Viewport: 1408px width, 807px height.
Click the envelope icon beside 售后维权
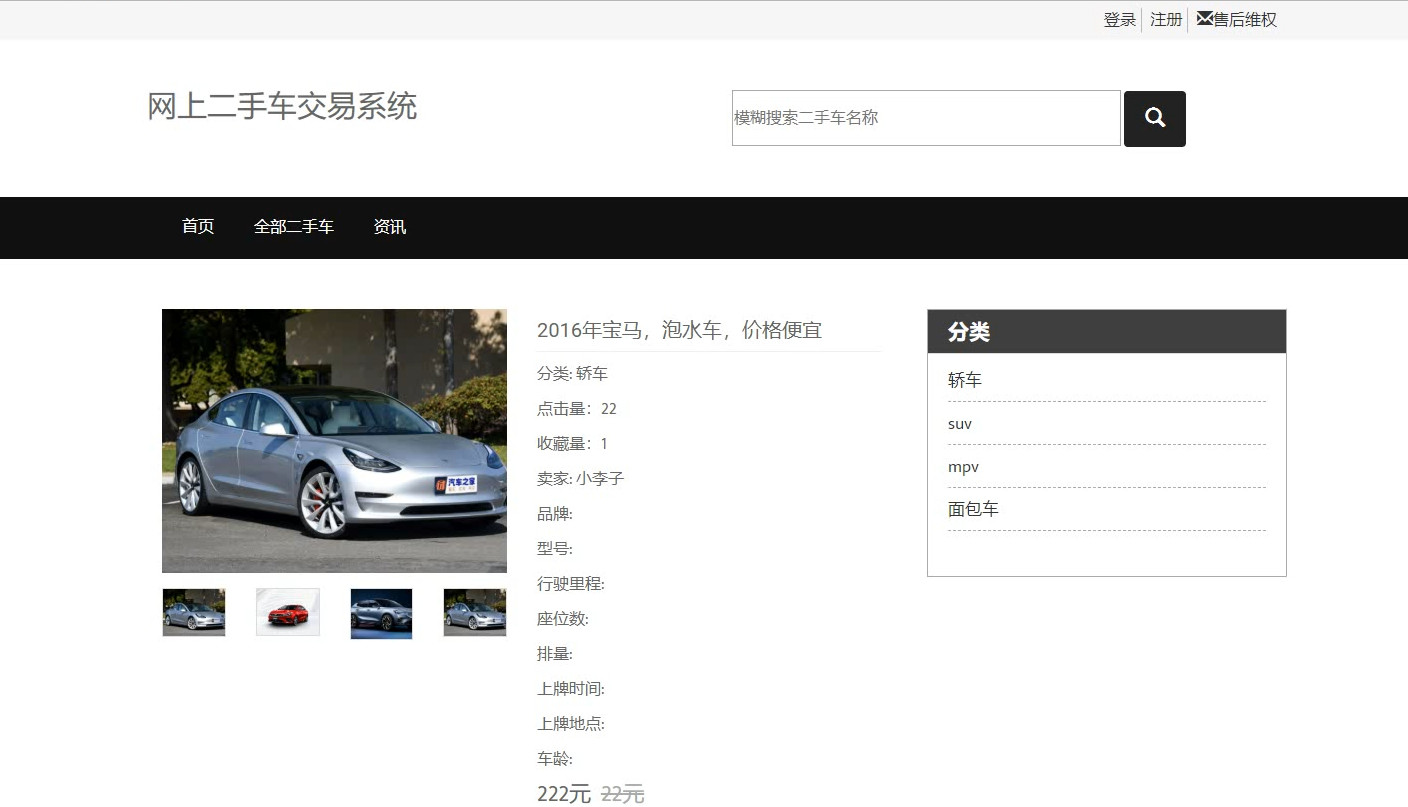[1204, 18]
